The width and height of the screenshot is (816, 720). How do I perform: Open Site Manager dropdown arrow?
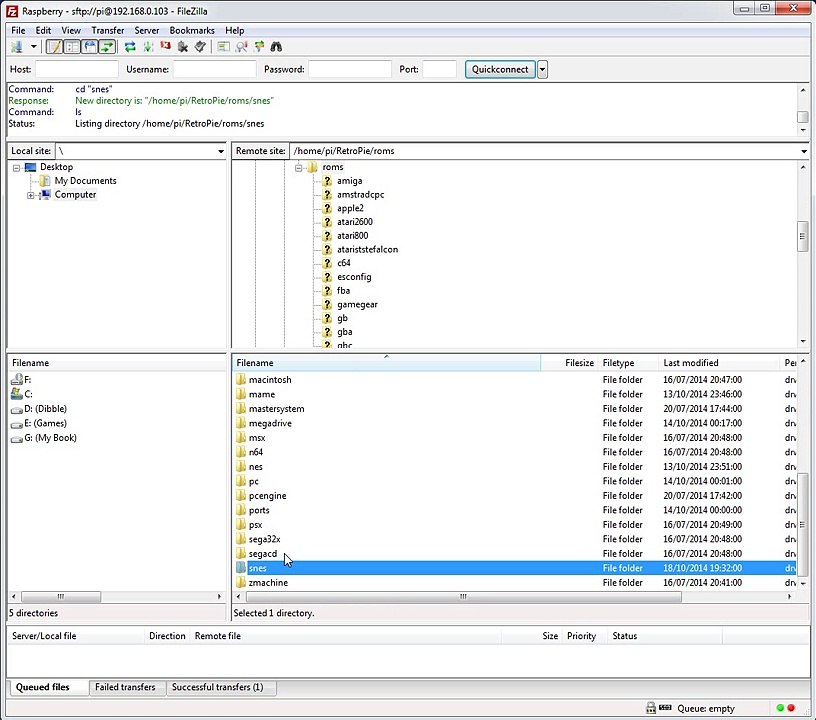coord(33,47)
